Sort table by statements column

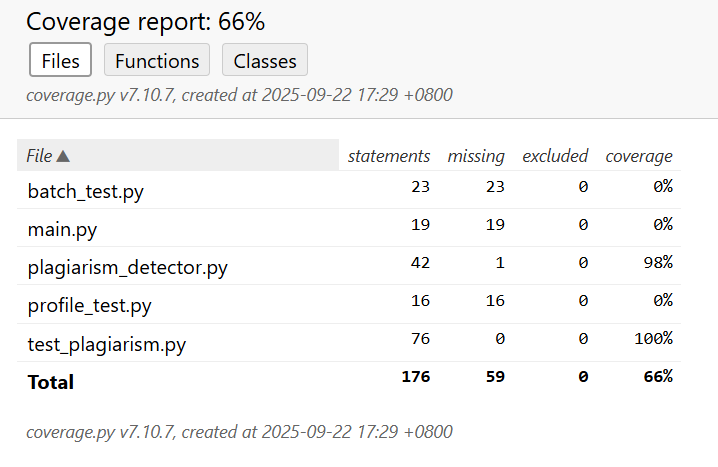click(388, 156)
